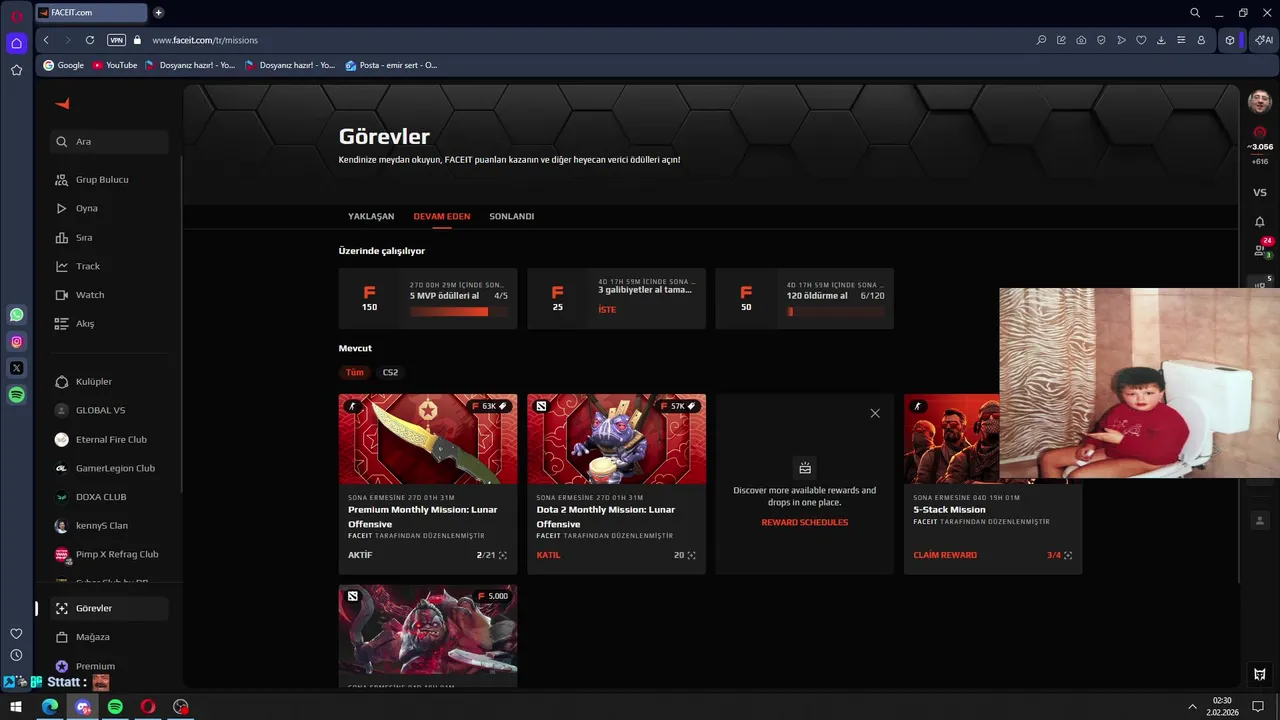Viewport: 1280px width, 720px height.
Task: Click the İSTE link on 3 galibiyetler card
Action: 607,310
